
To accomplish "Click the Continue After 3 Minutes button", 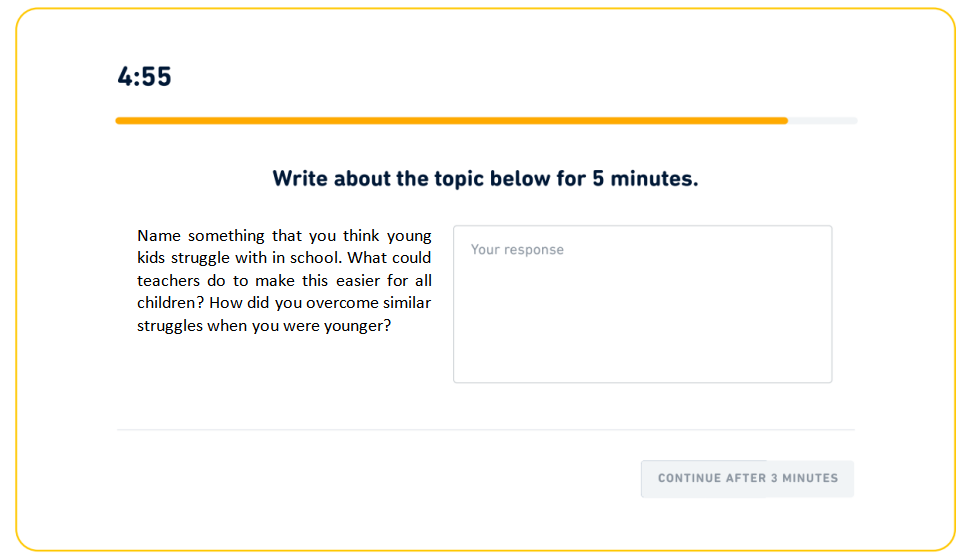I will 747,479.
